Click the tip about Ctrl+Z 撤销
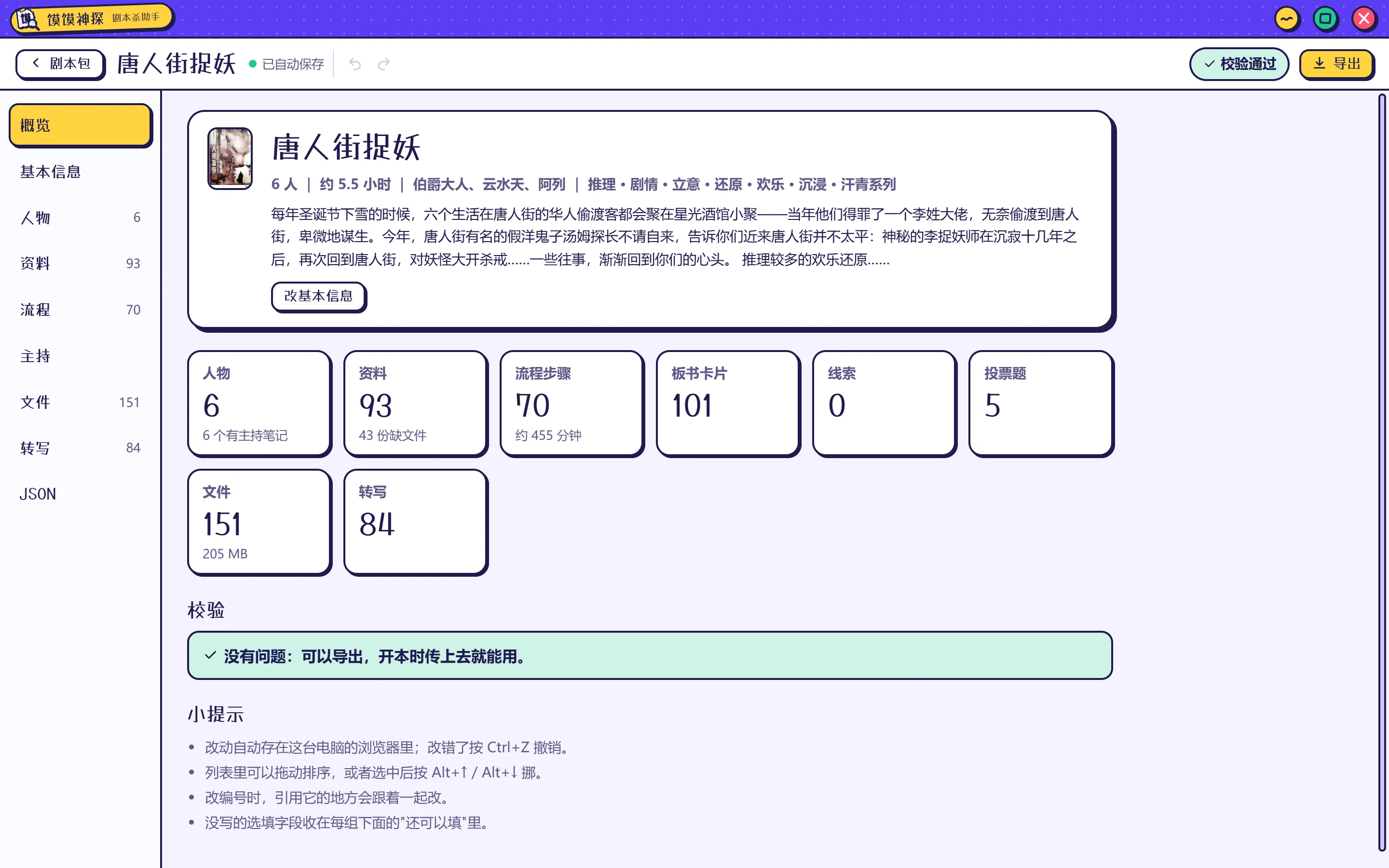The height and width of the screenshot is (868, 1389). pyautogui.click(x=387, y=747)
